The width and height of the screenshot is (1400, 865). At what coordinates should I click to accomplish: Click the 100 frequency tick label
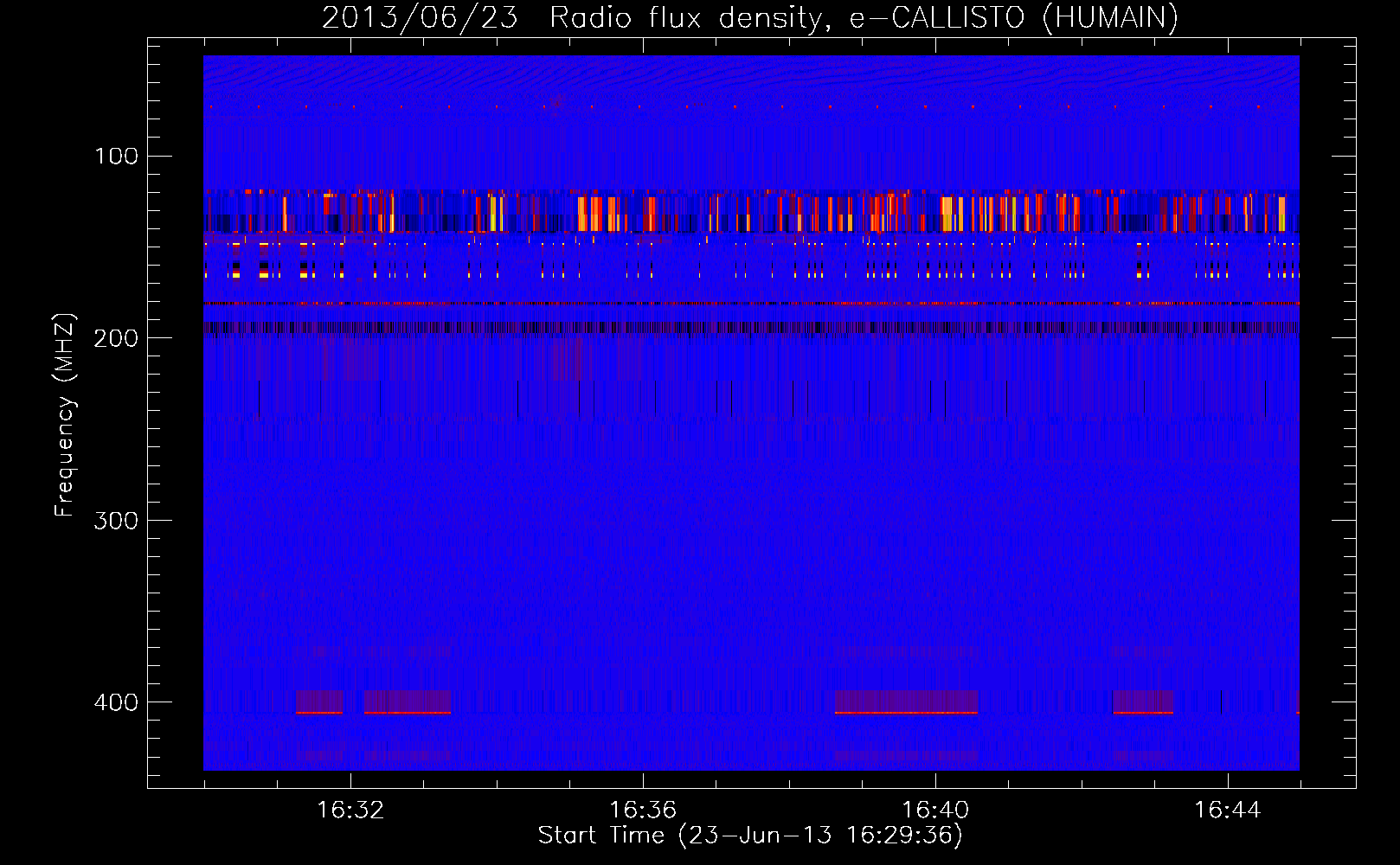[x=117, y=156]
